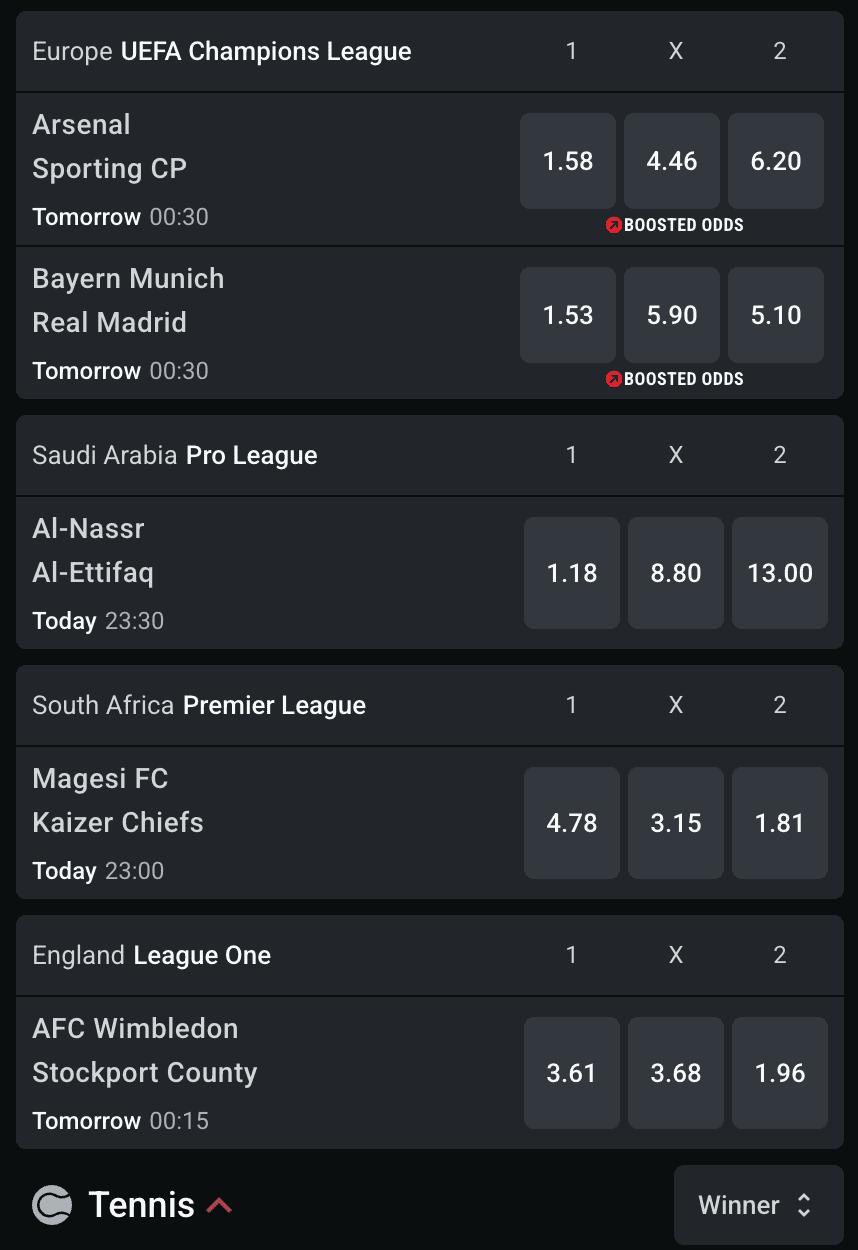This screenshot has height=1250, width=858.
Task: Bet on Sporting CP win at 6.20
Action: click(x=776, y=161)
